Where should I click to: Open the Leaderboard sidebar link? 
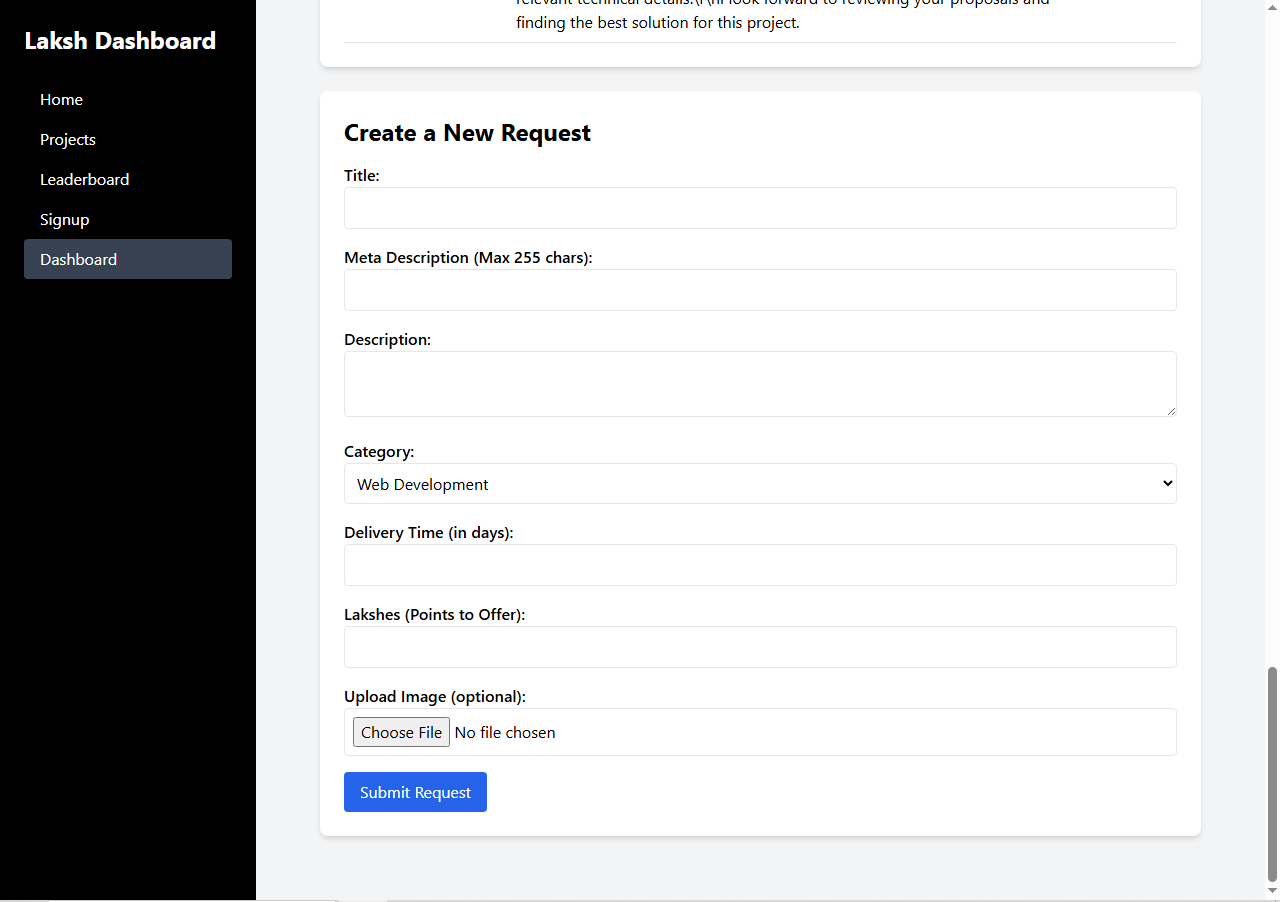[85, 180]
